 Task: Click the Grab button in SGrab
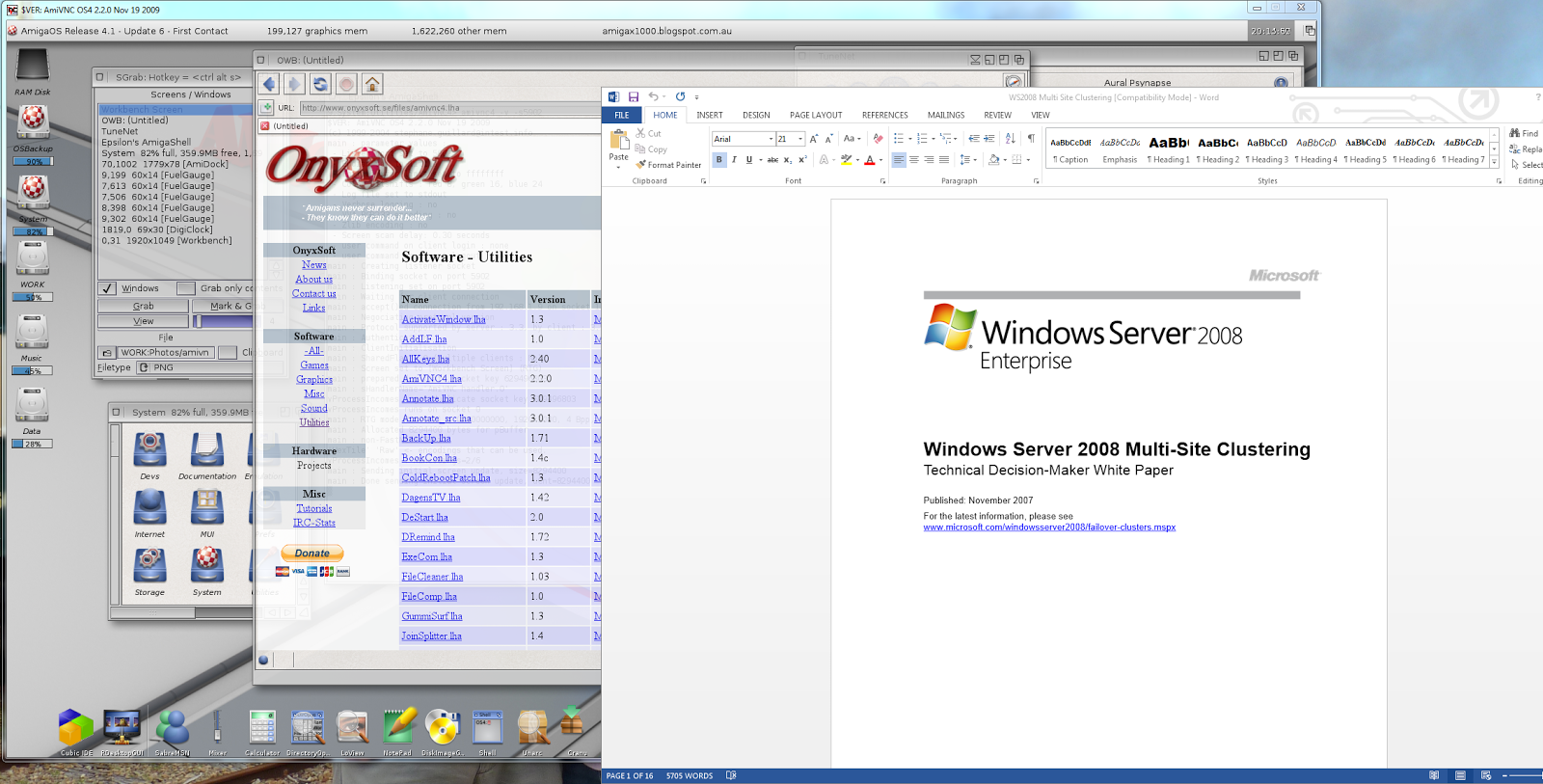(143, 306)
